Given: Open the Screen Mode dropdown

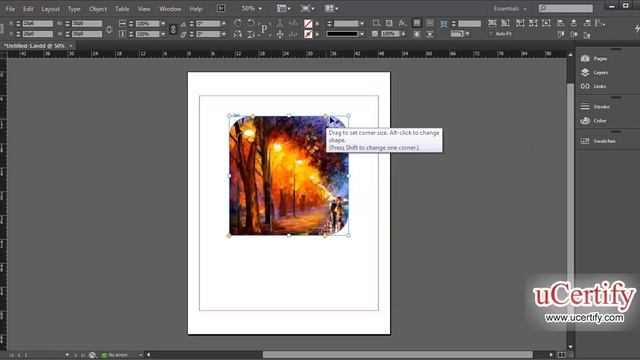Looking at the screenshot, I should pyautogui.click(x=307, y=8).
